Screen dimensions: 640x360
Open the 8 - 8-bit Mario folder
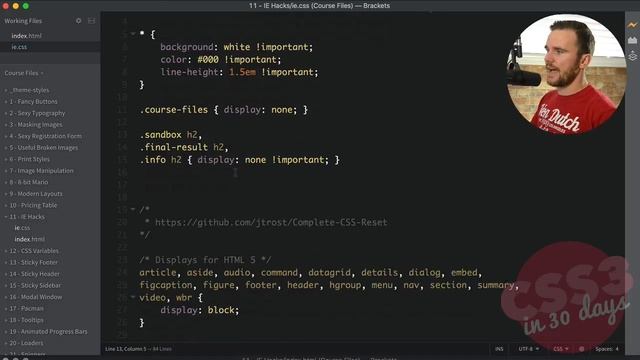pyautogui.click(x=29, y=182)
